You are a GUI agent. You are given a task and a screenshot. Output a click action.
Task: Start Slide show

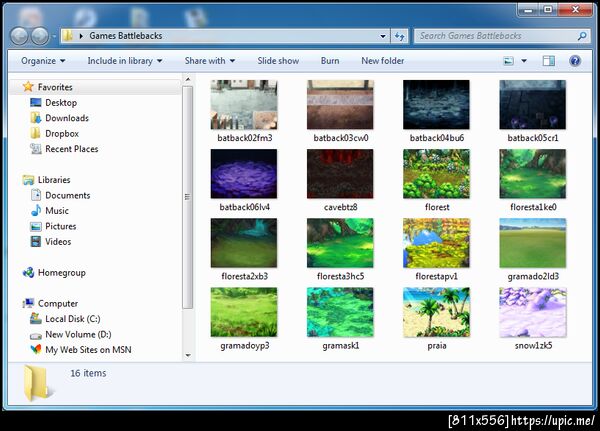pos(278,61)
